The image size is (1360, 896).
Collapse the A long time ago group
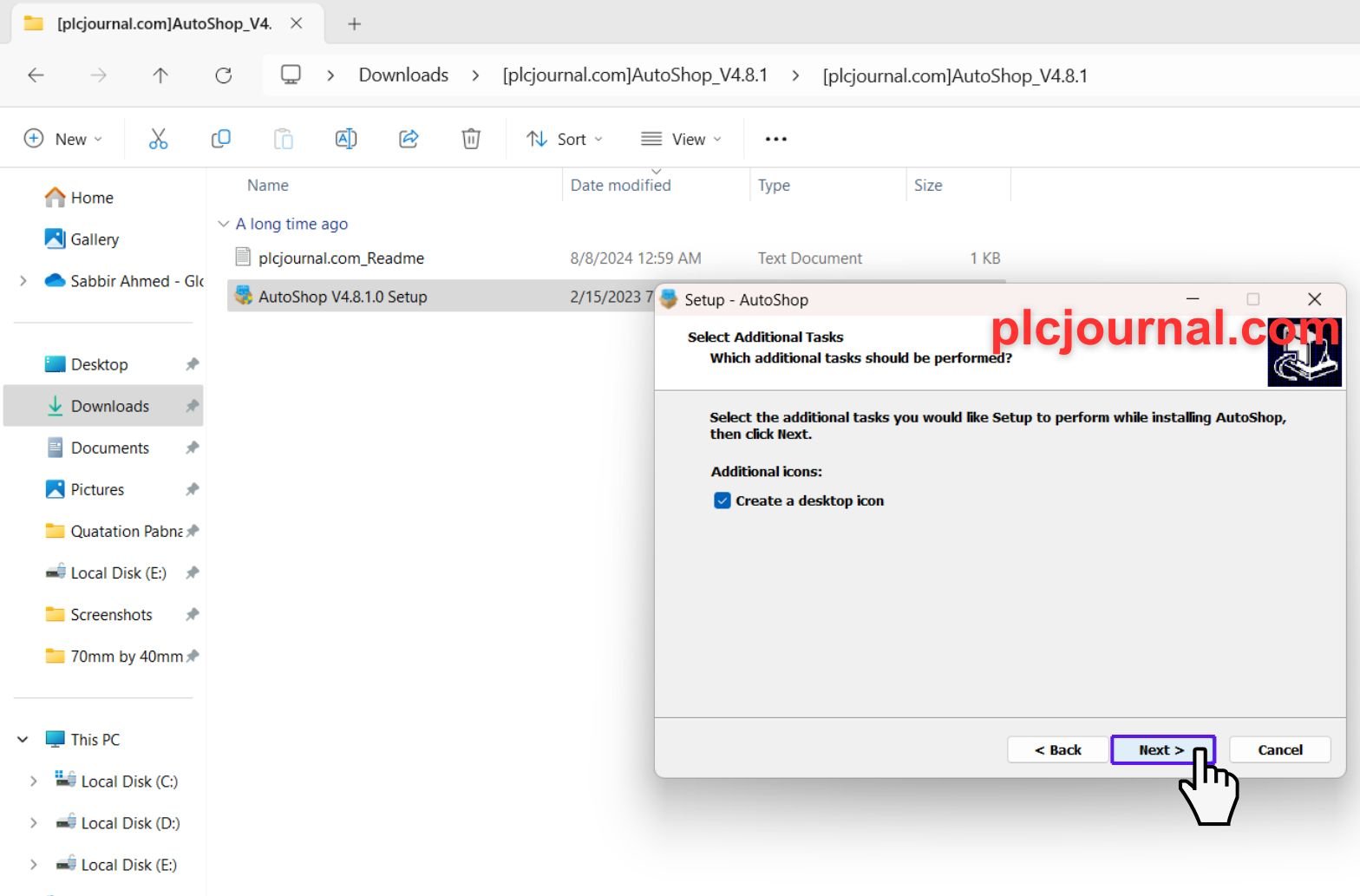[x=223, y=224]
